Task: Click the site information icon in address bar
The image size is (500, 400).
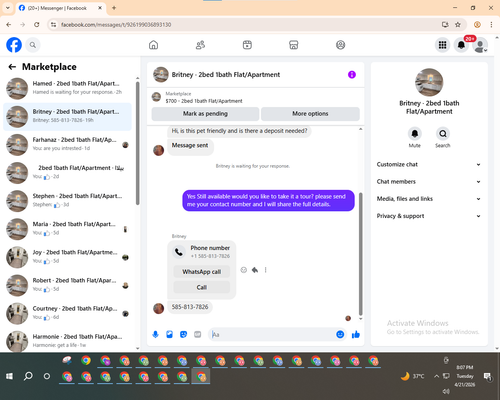Action: 53,25
